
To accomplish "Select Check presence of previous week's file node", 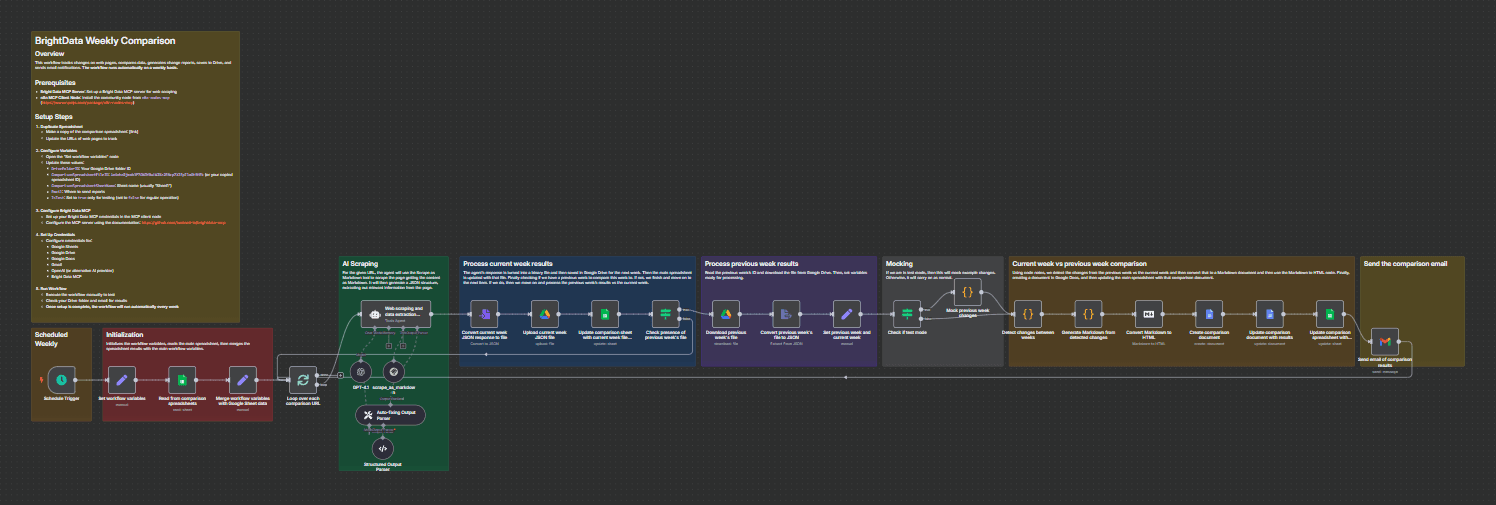I will coord(665,313).
